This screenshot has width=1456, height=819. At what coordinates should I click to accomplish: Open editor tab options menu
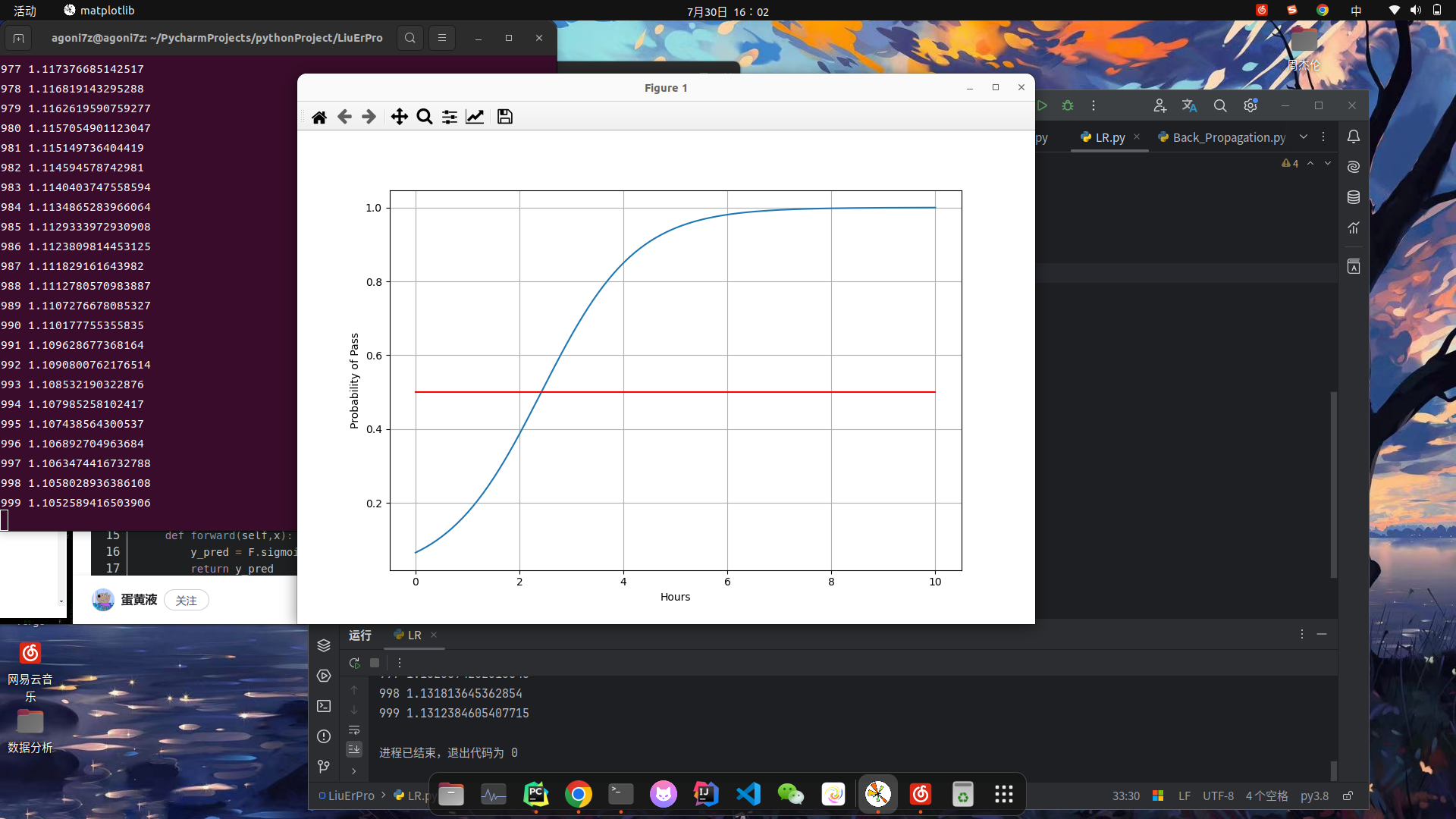tap(1323, 136)
